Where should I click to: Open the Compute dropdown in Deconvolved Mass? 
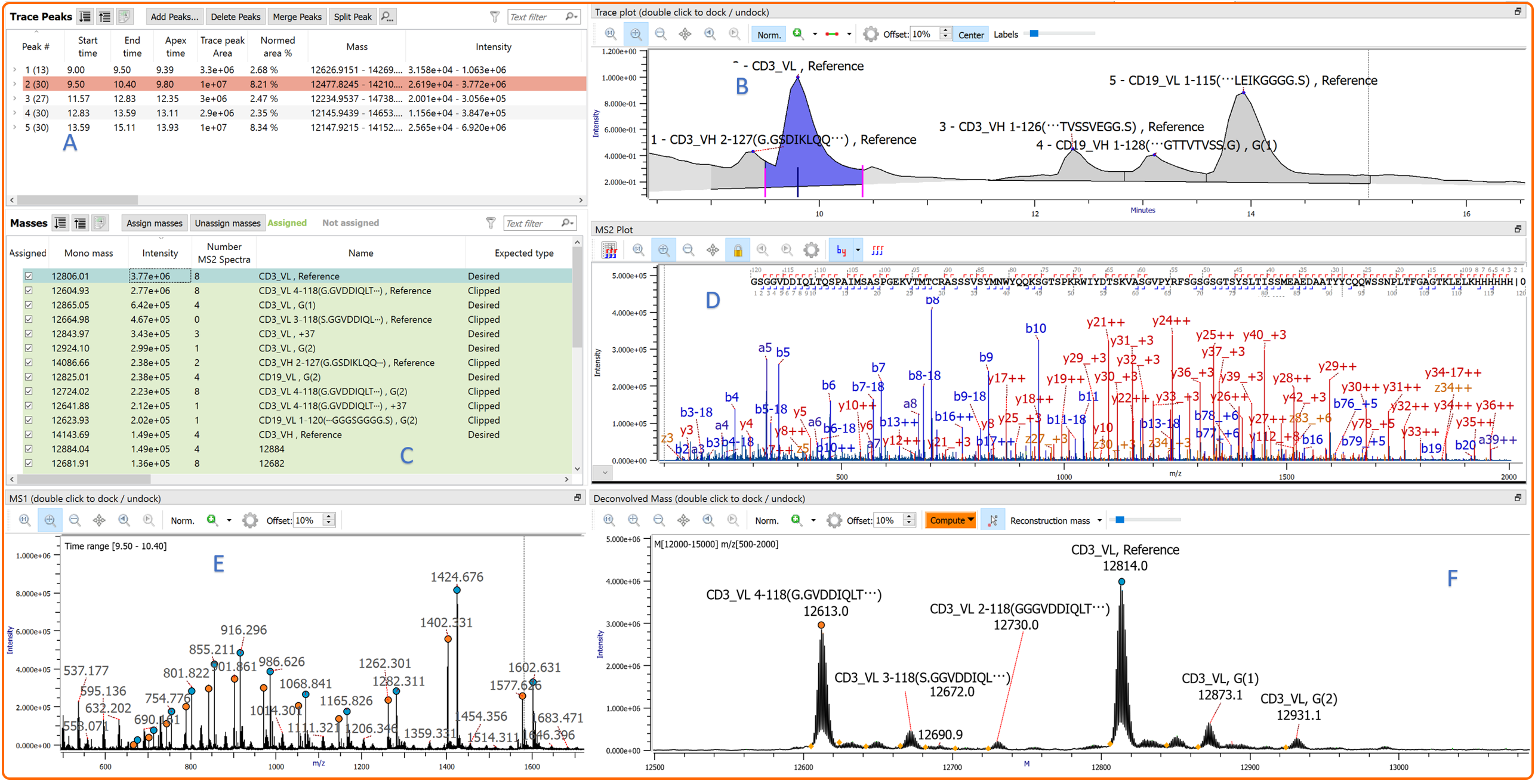[x=971, y=521]
